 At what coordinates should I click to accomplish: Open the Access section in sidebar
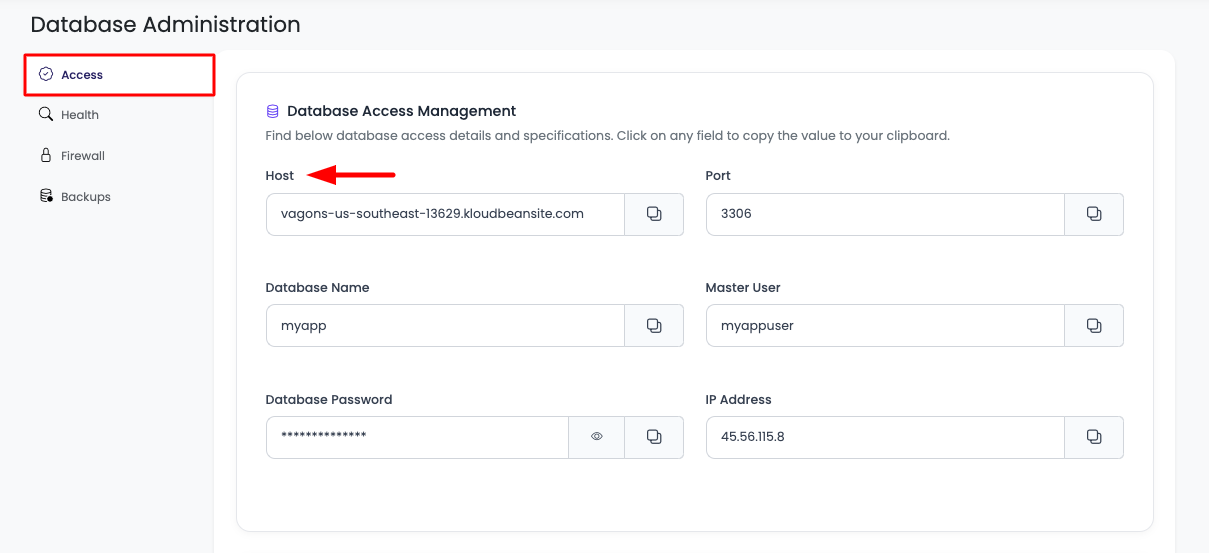click(x=120, y=75)
